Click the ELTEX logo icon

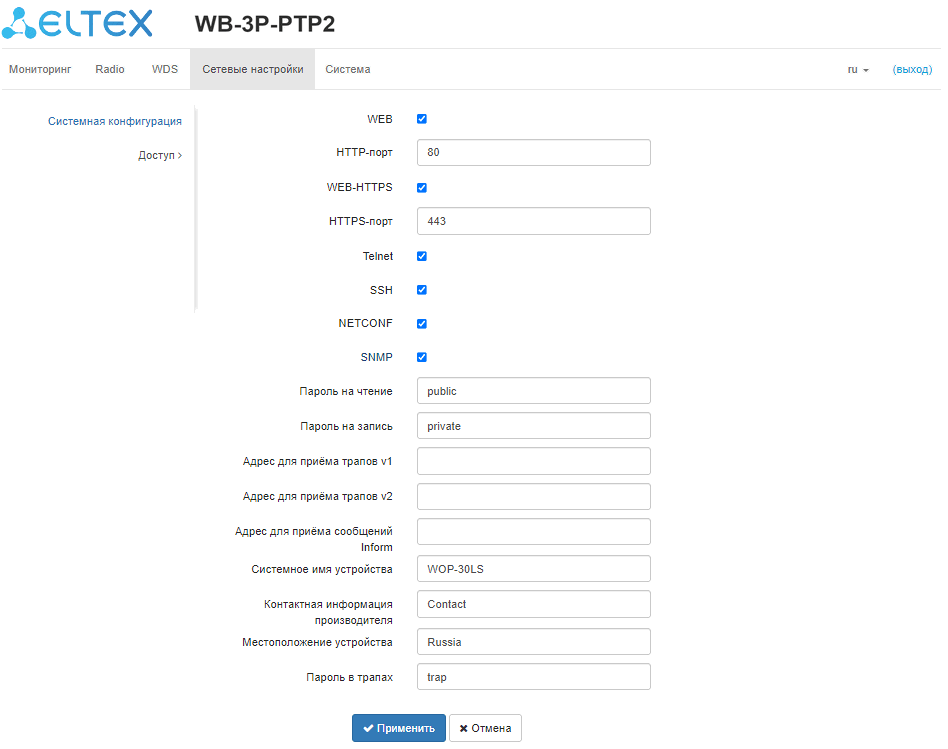point(20,23)
